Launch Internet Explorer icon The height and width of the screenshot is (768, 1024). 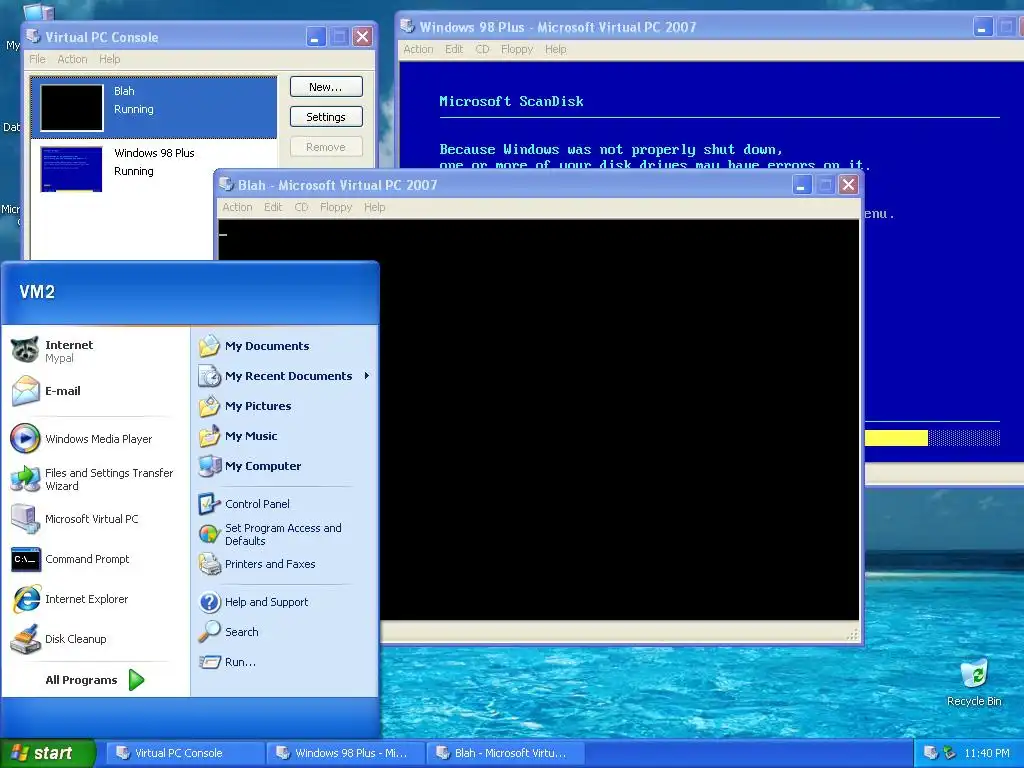click(25, 599)
